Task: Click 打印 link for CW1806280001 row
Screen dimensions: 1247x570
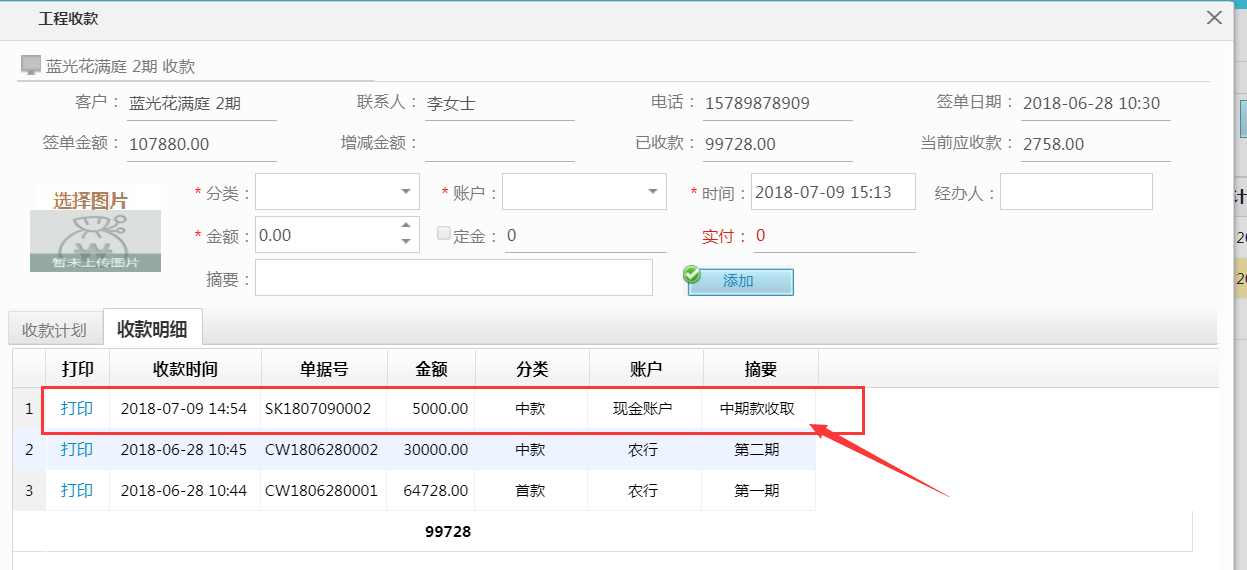Action: point(77,491)
